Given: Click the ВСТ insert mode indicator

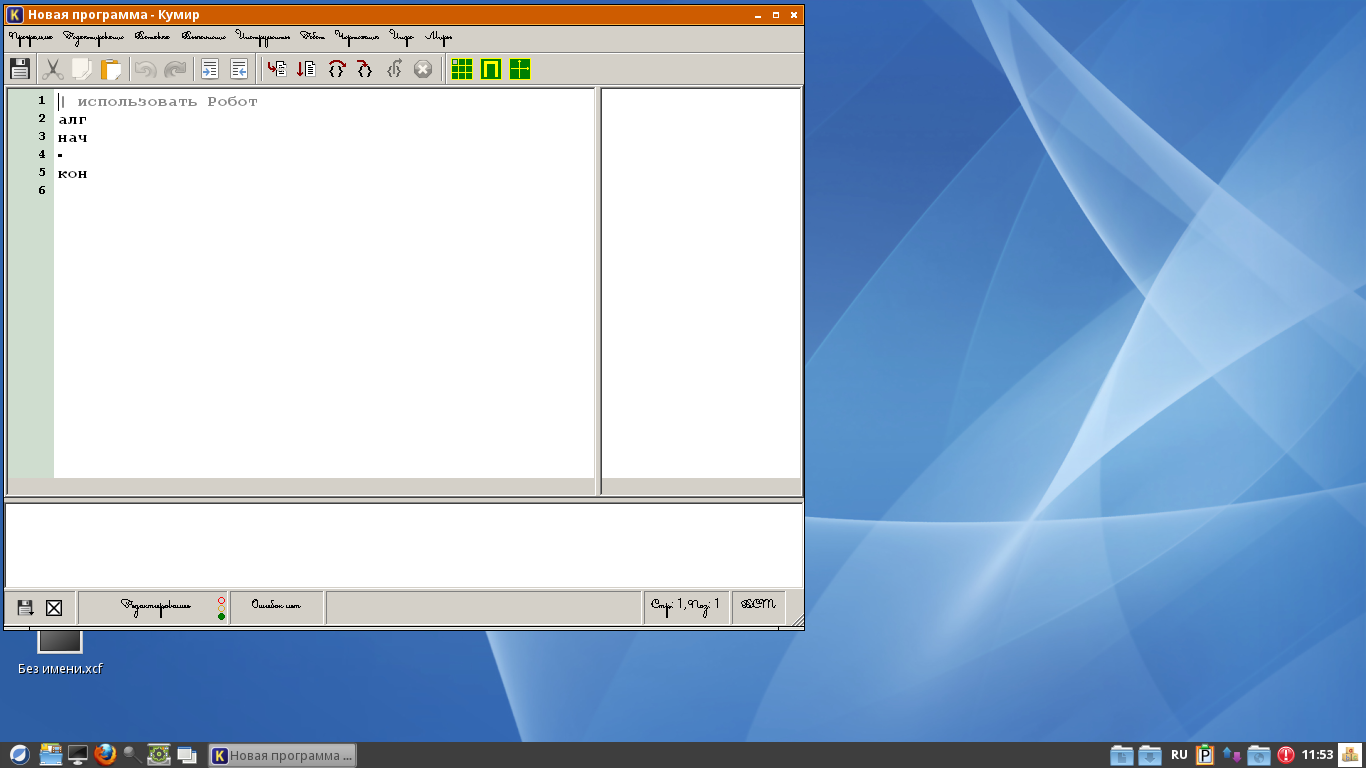Looking at the screenshot, I should [x=759, y=607].
